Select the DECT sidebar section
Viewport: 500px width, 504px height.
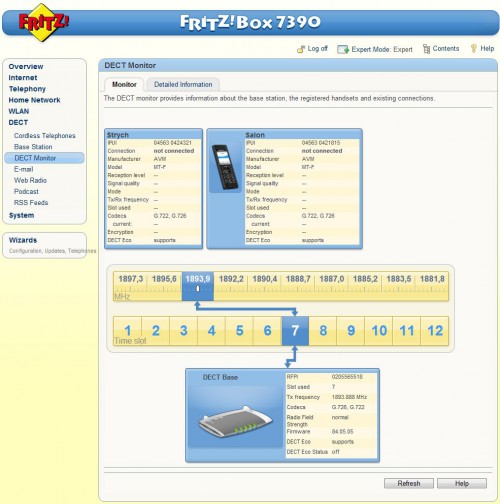18,122
